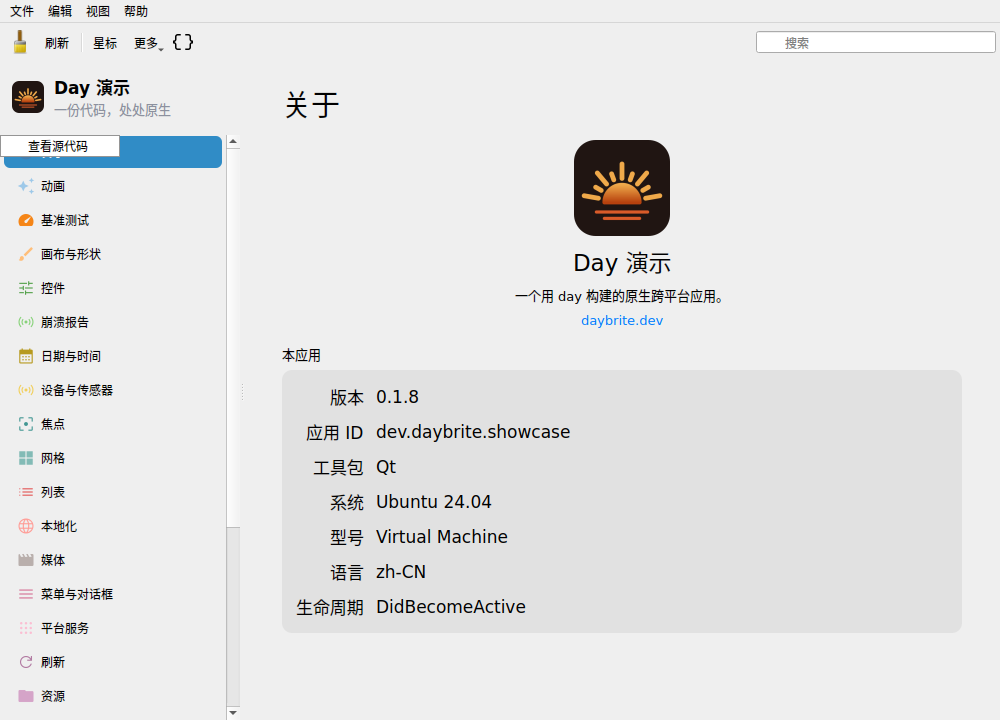The image size is (1000, 720).
Task: Show the 网格 demo page
Action: (x=113, y=458)
